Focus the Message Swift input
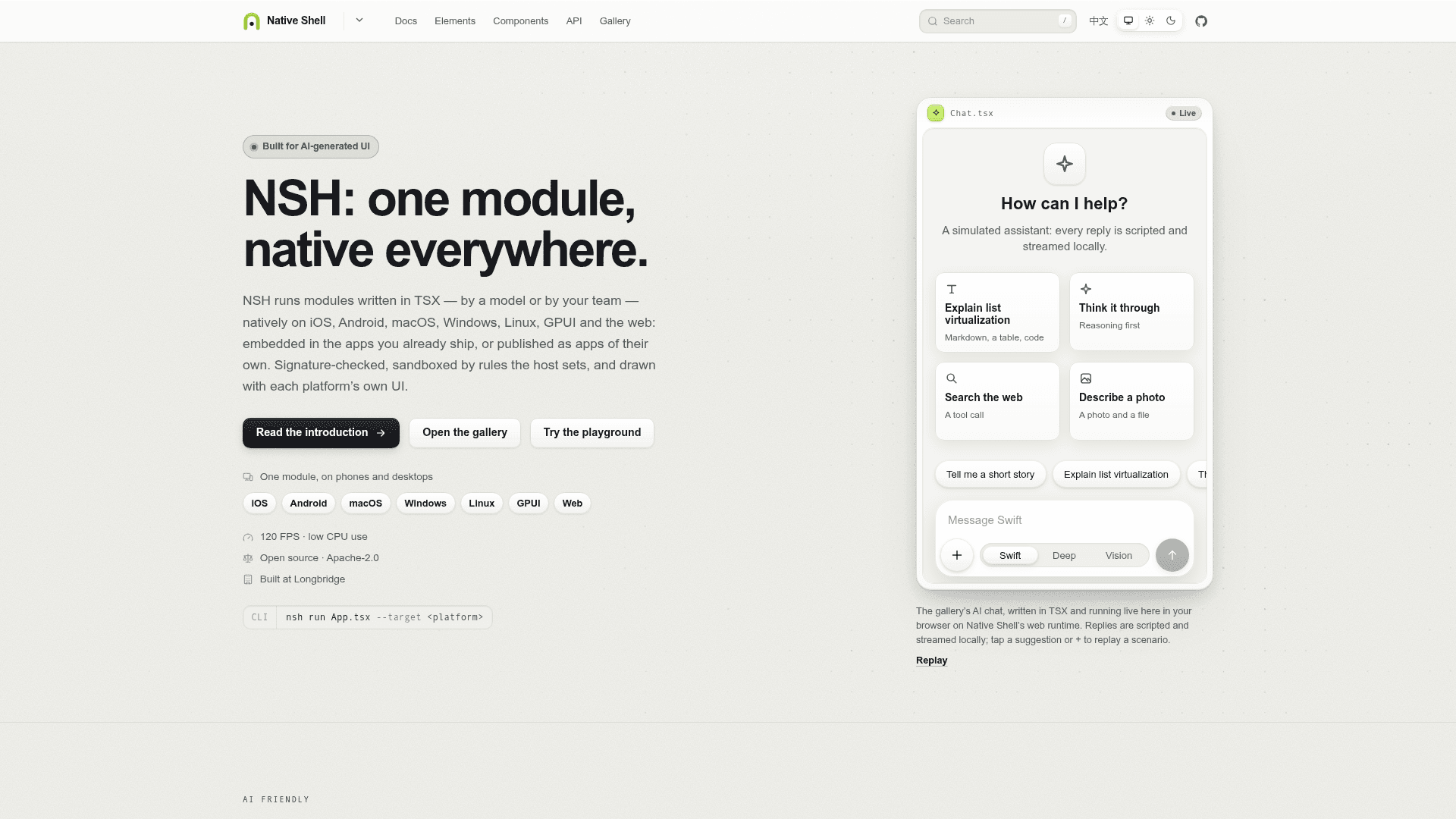1456x819 pixels. click(x=1065, y=520)
